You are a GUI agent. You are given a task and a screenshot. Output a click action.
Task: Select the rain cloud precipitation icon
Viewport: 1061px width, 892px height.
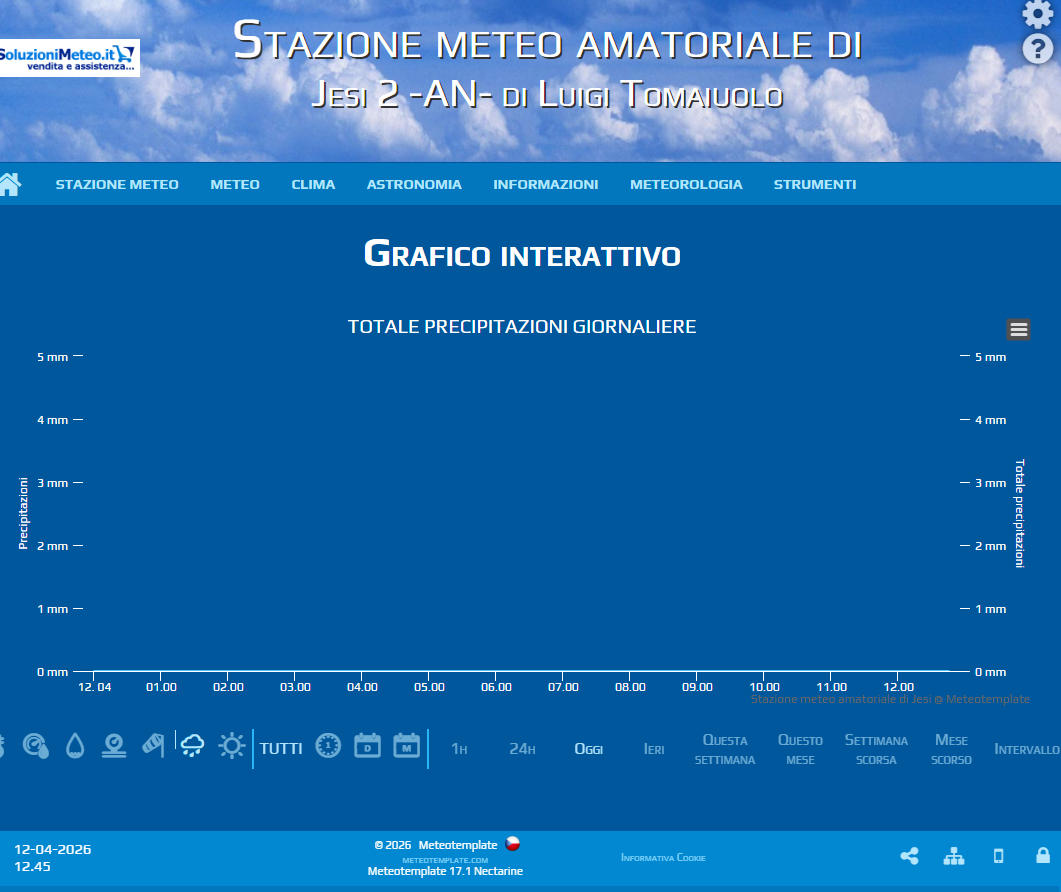point(192,746)
